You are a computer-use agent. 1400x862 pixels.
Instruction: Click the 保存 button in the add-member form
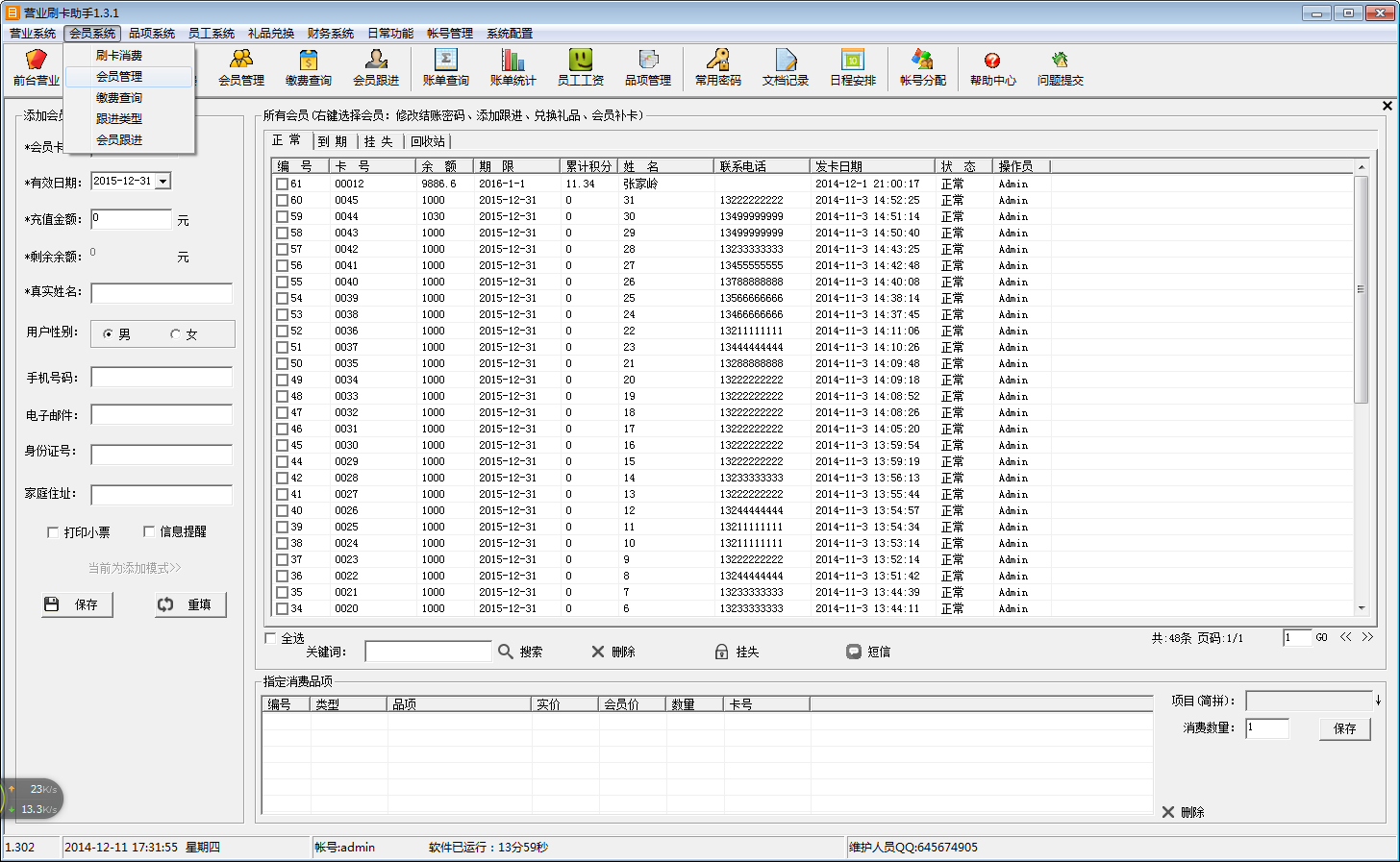click(x=77, y=604)
